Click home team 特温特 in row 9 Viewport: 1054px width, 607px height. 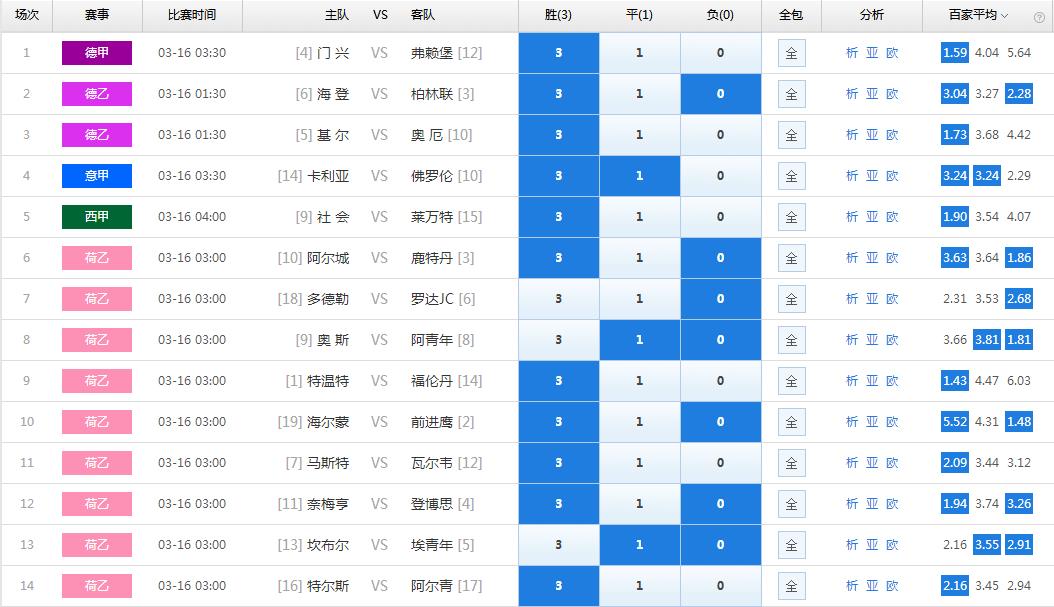[x=329, y=381]
